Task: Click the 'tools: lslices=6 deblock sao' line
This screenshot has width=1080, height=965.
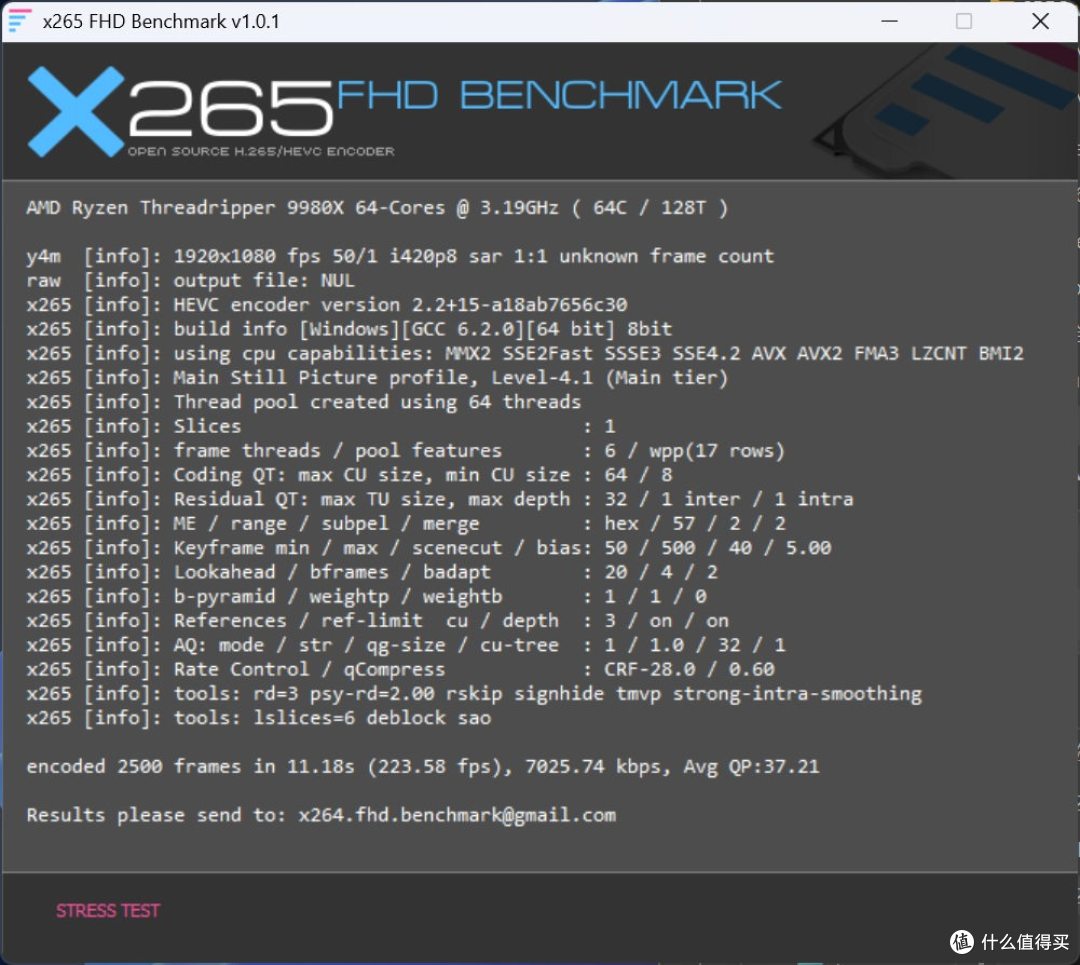Action: click(258, 718)
